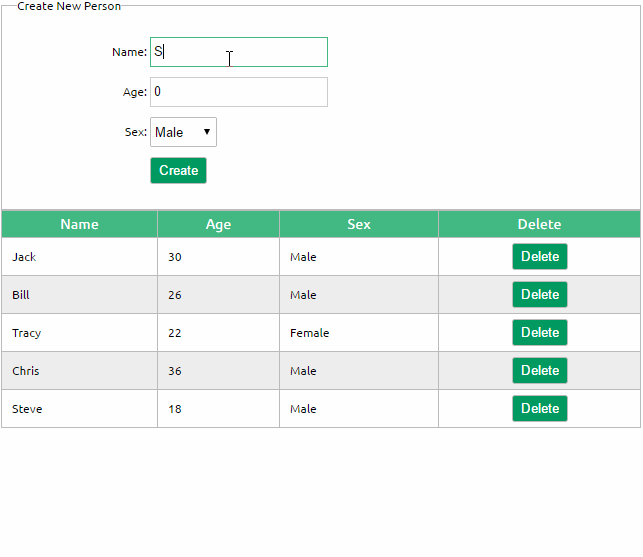
Task: Click the Delete column header
Action: click(x=540, y=224)
